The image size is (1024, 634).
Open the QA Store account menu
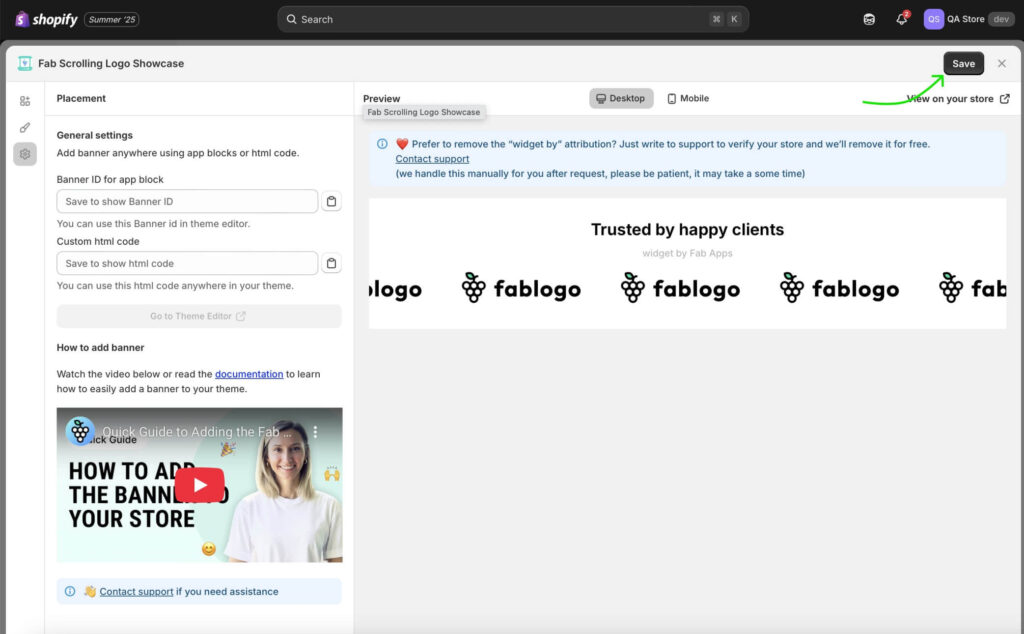pyautogui.click(x=969, y=19)
